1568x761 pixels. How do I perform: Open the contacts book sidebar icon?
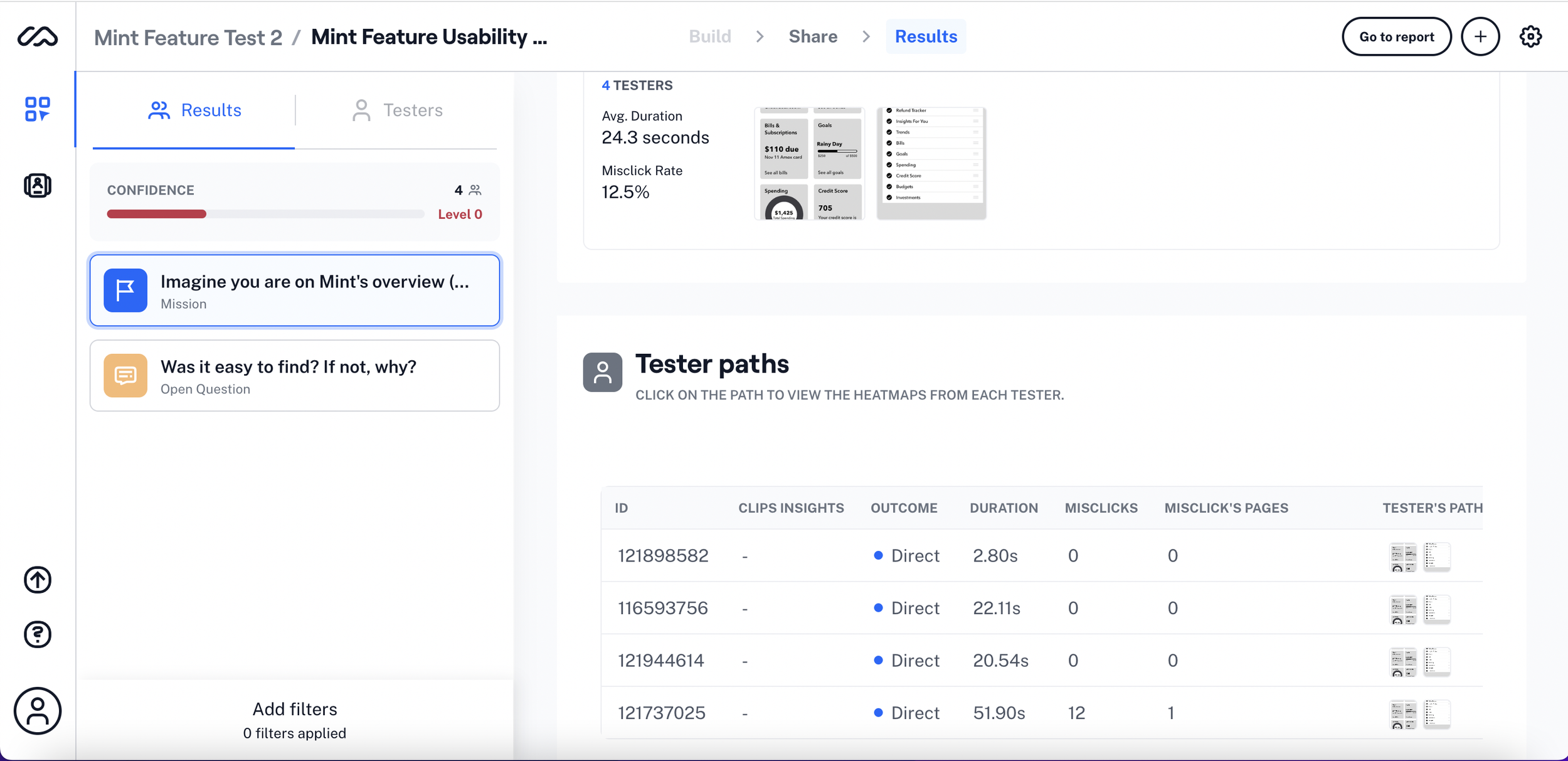[37, 186]
